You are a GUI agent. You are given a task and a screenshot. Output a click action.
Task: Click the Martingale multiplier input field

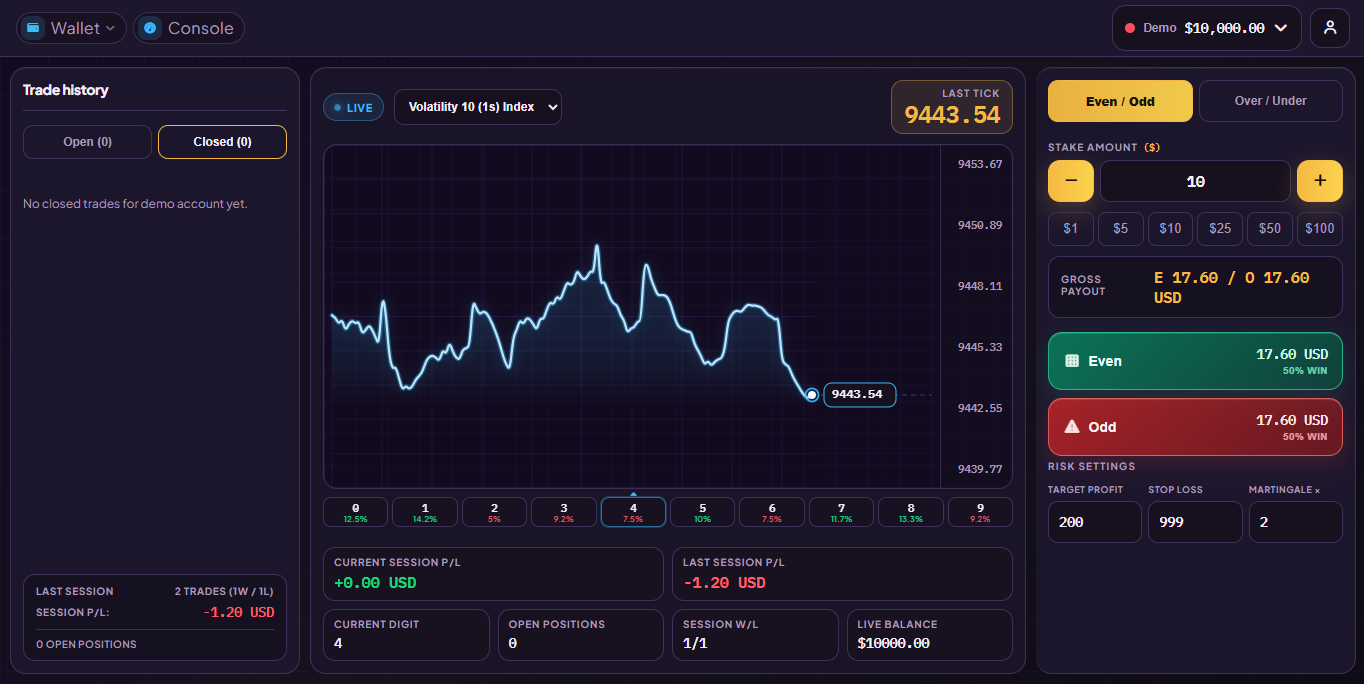point(1296,522)
